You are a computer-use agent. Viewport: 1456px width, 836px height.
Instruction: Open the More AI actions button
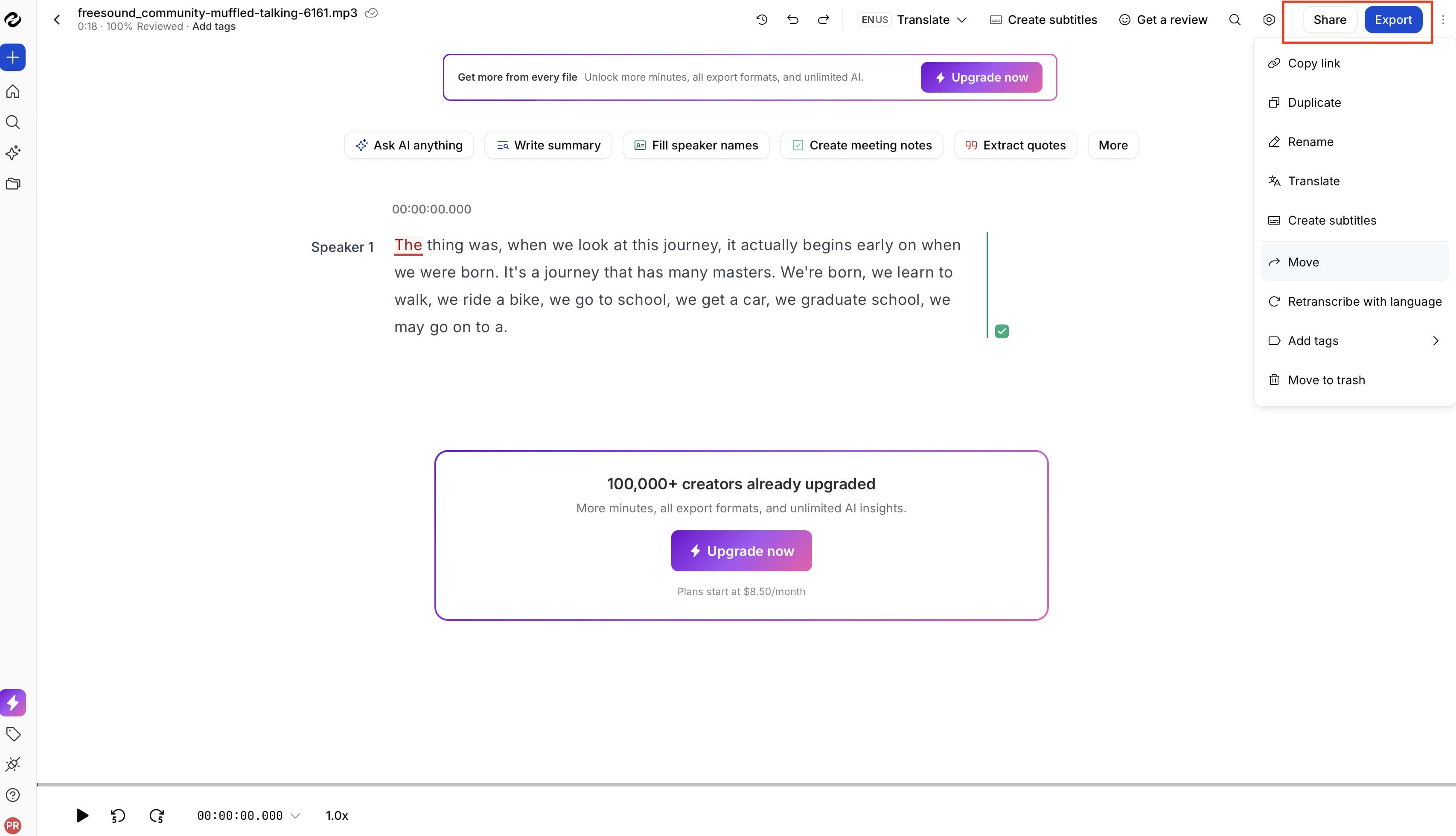pyautogui.click(x=1113, y=145)
